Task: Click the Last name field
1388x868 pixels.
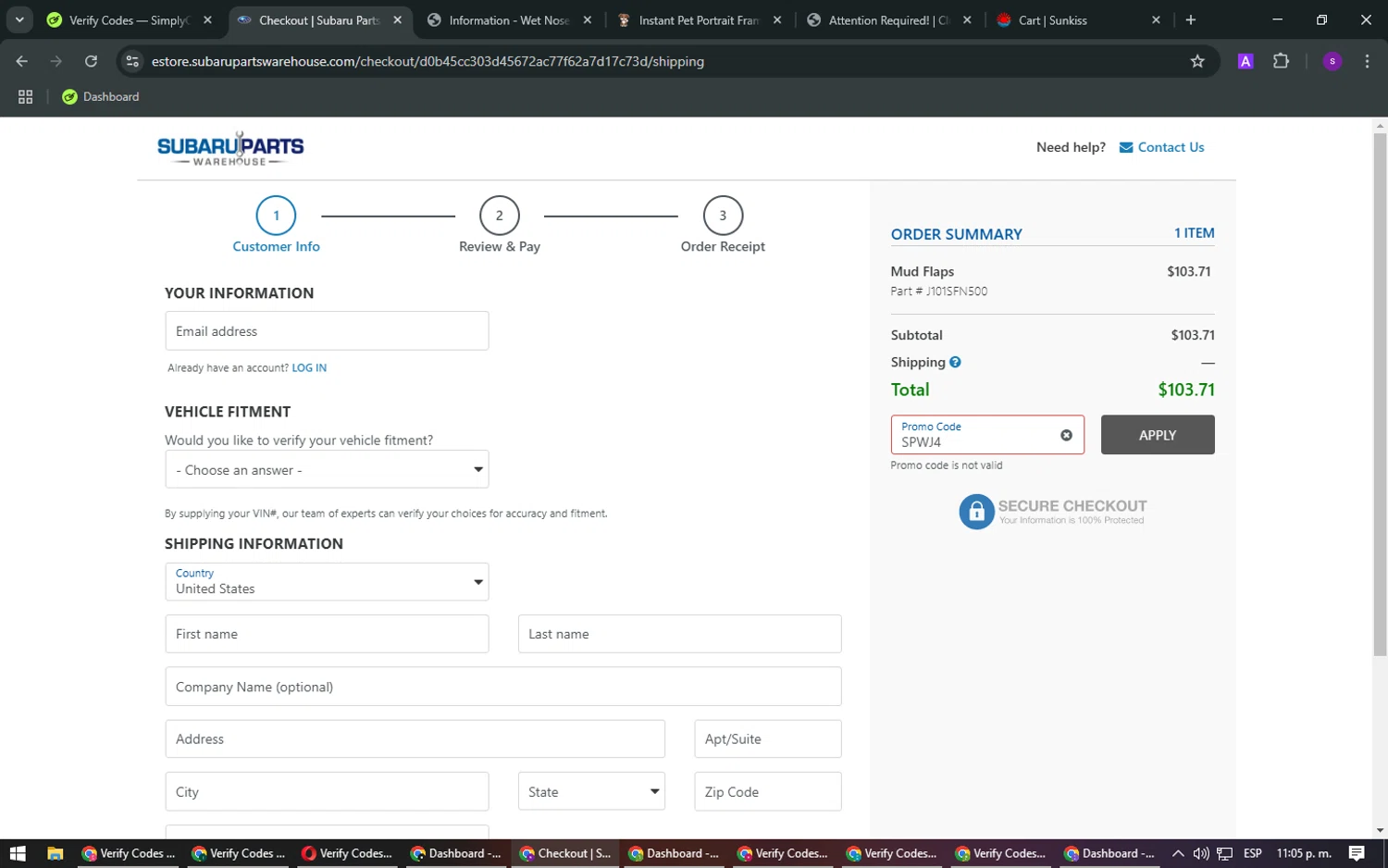Action: pyautogui.click(x=679, y=634)
